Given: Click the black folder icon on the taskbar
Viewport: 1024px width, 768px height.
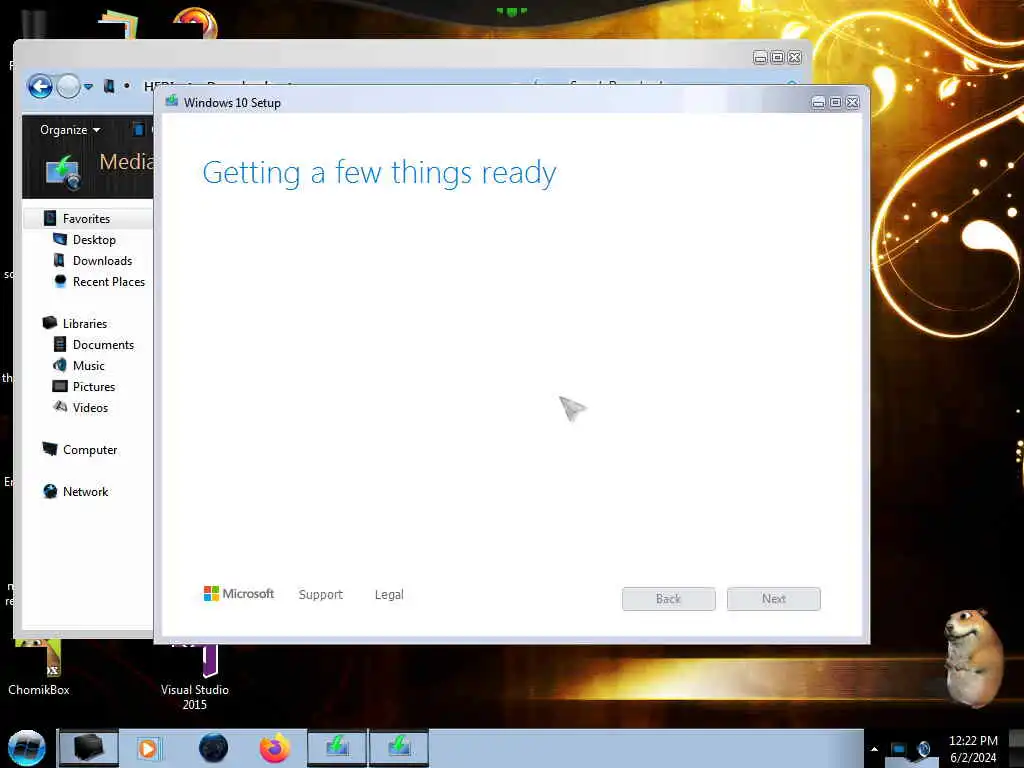Looking at the screenshot, I should (x=88, y=748).
